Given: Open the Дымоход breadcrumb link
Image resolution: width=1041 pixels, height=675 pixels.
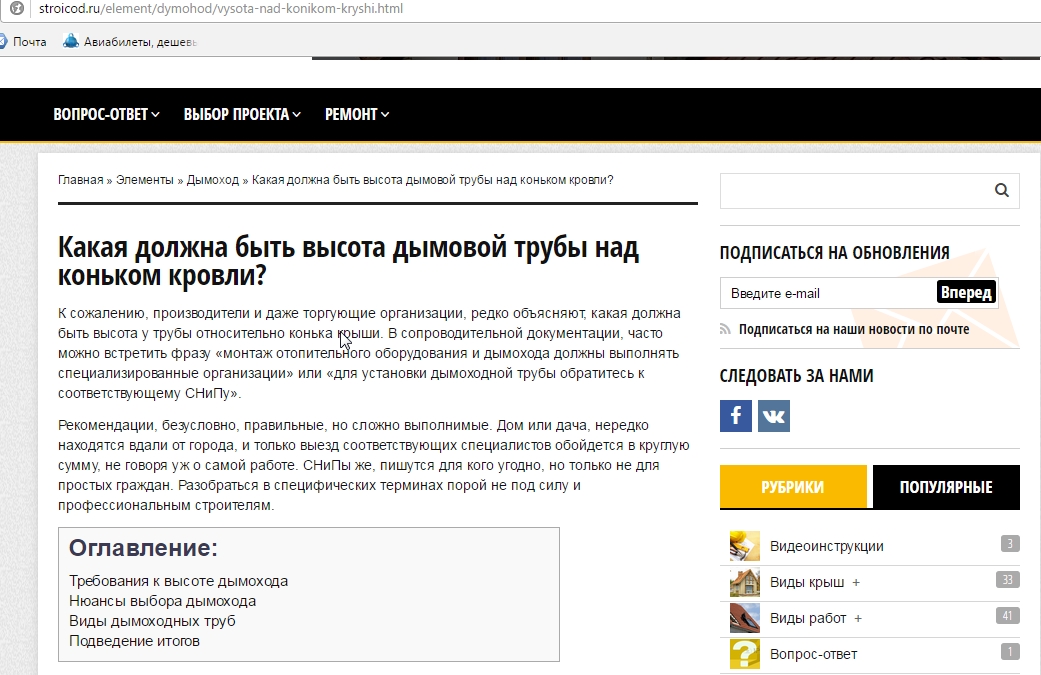Looking at the screenshot, I should pyautogui.click(x=212, y=180).
